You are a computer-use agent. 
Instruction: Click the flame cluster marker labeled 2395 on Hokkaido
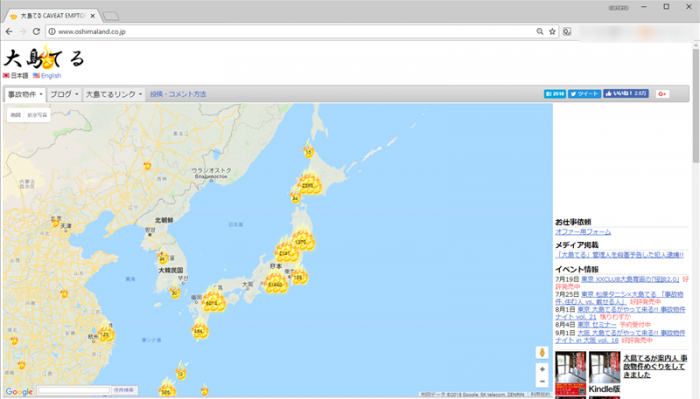[309, 183]
